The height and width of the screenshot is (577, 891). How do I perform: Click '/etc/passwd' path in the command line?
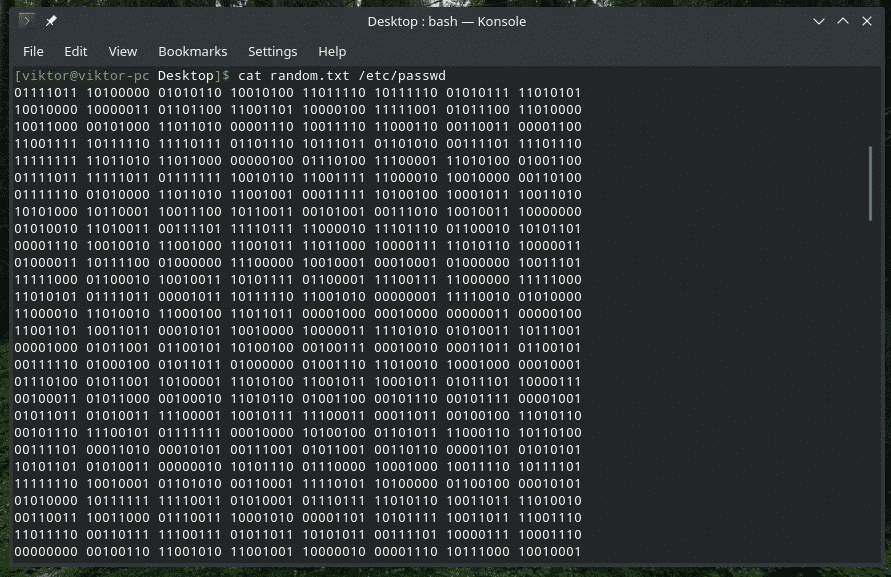405,76
